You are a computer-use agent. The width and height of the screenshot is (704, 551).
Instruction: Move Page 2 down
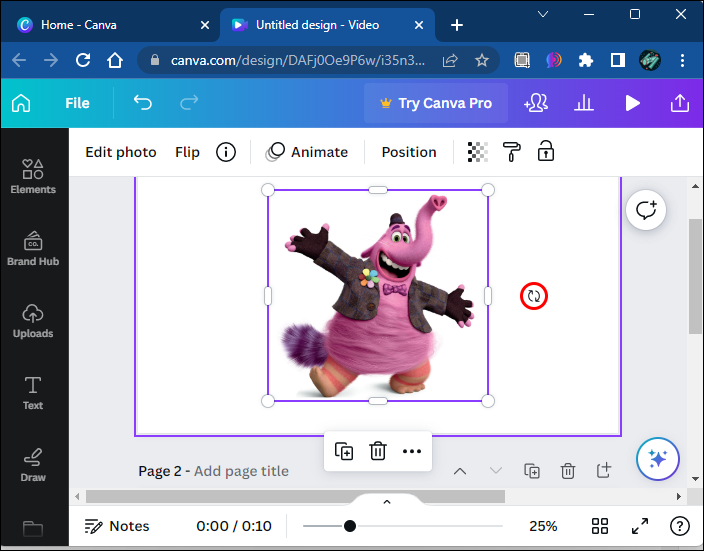pyautogui.click(x=496, y=471)
